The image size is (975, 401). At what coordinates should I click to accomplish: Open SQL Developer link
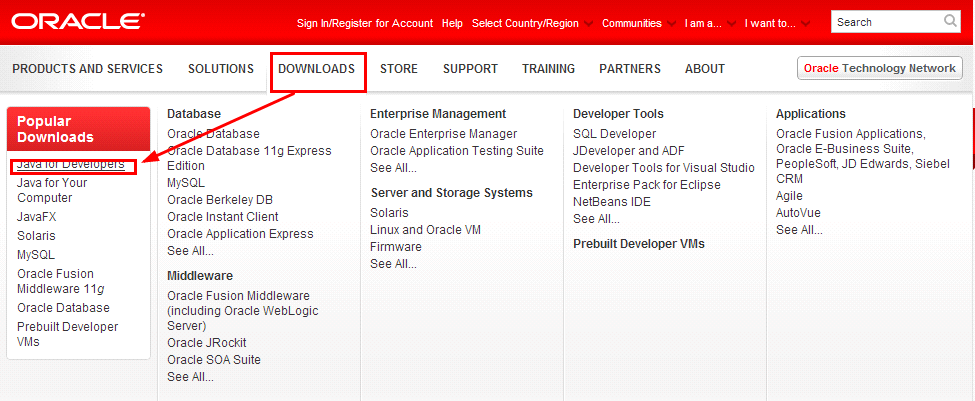click(x=614, y=134)
